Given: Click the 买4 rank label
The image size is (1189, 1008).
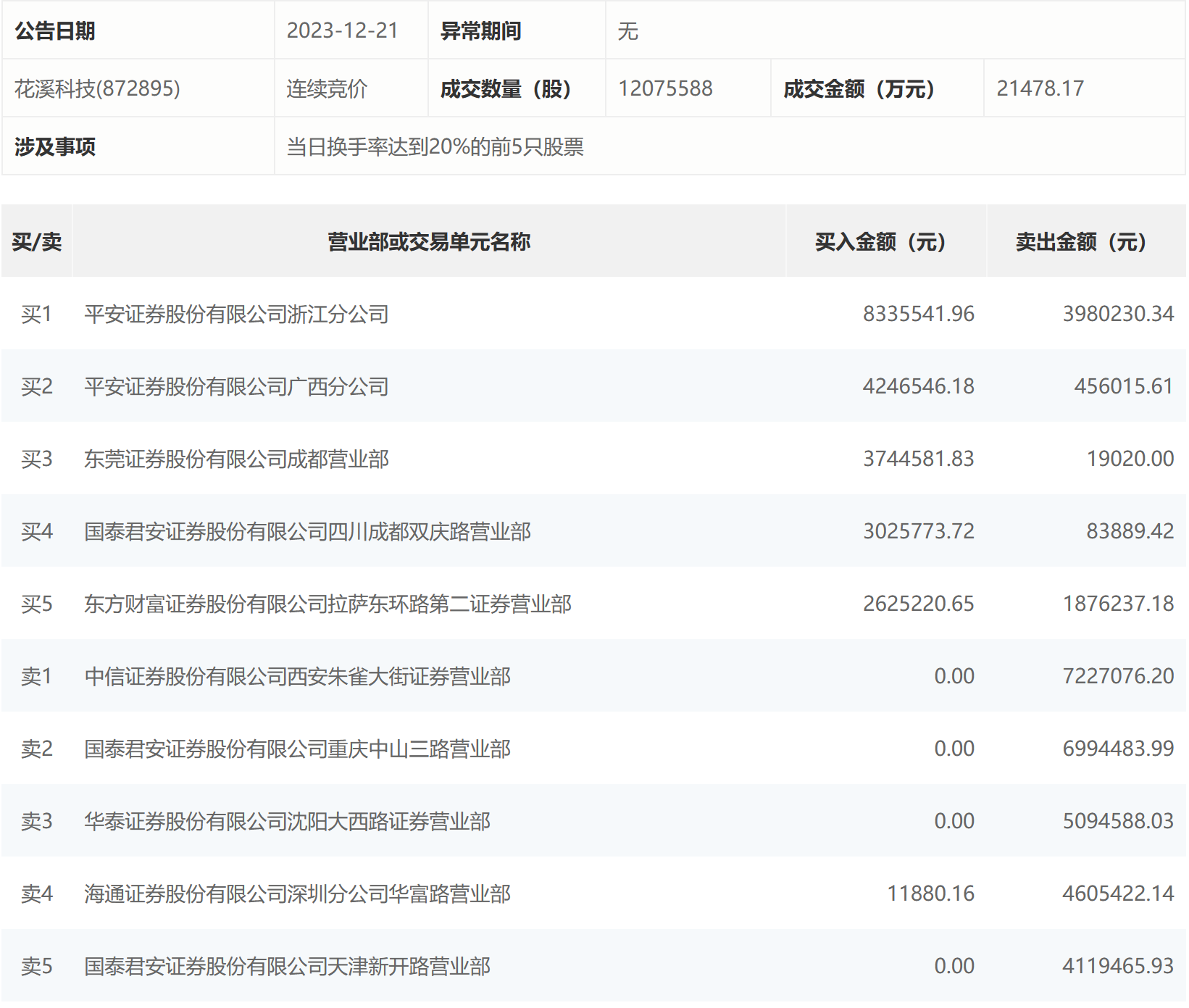Looking at the screenshot, I should 37,531.
